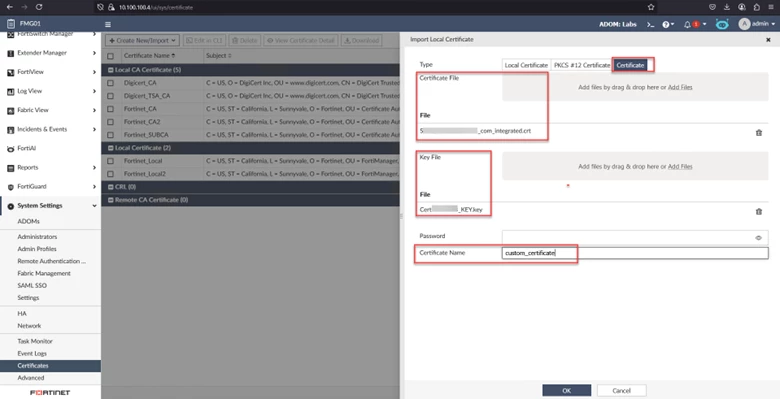Open the admin user menu
Image resolution: width=780 pixels, height=399 pixels.
tap(756, 24)
